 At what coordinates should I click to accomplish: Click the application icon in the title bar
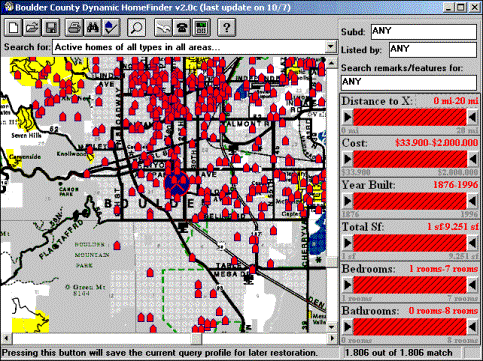click(8, 7)
